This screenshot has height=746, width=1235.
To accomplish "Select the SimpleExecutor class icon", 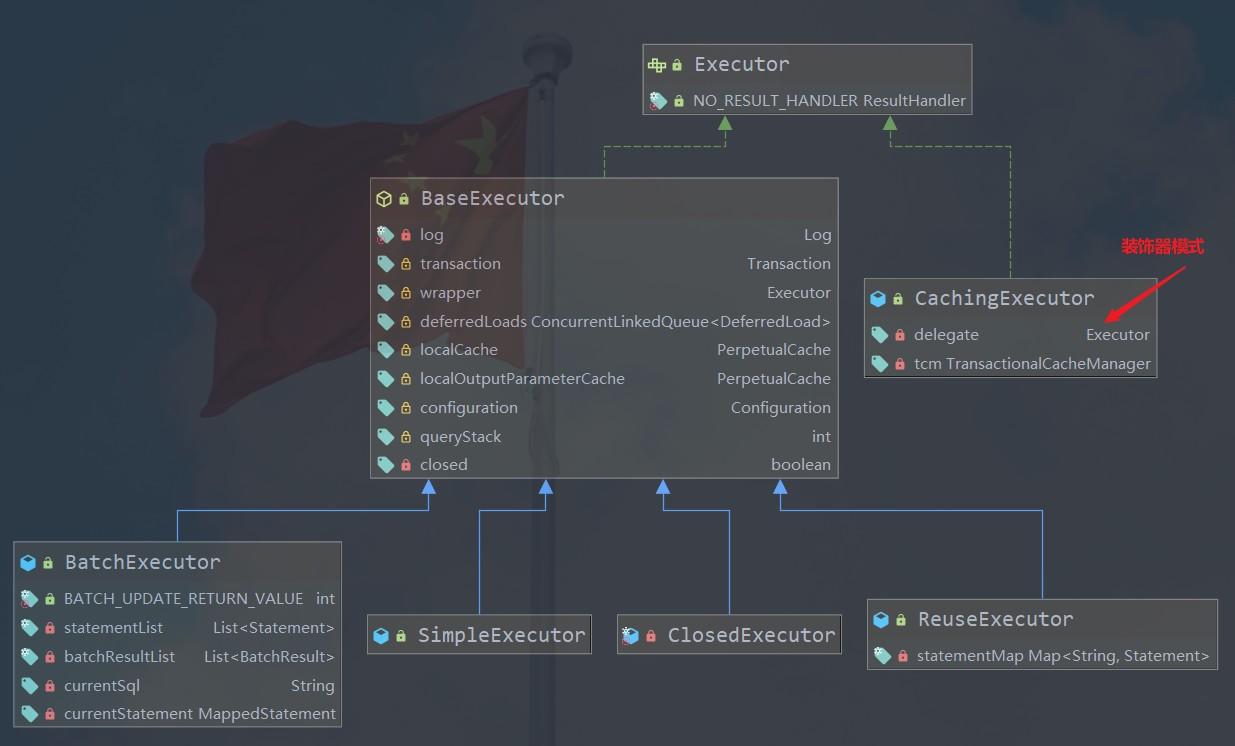I will [381, 635].
